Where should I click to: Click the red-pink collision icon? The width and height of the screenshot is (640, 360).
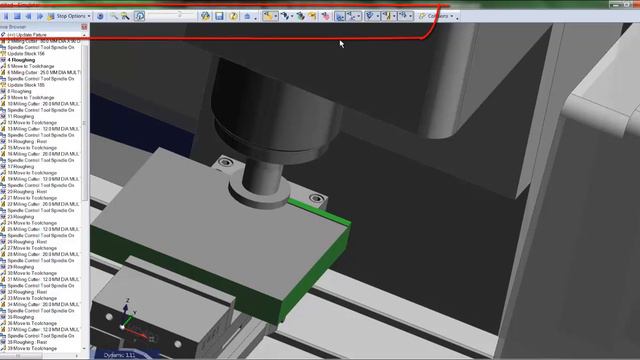point(325,16)
